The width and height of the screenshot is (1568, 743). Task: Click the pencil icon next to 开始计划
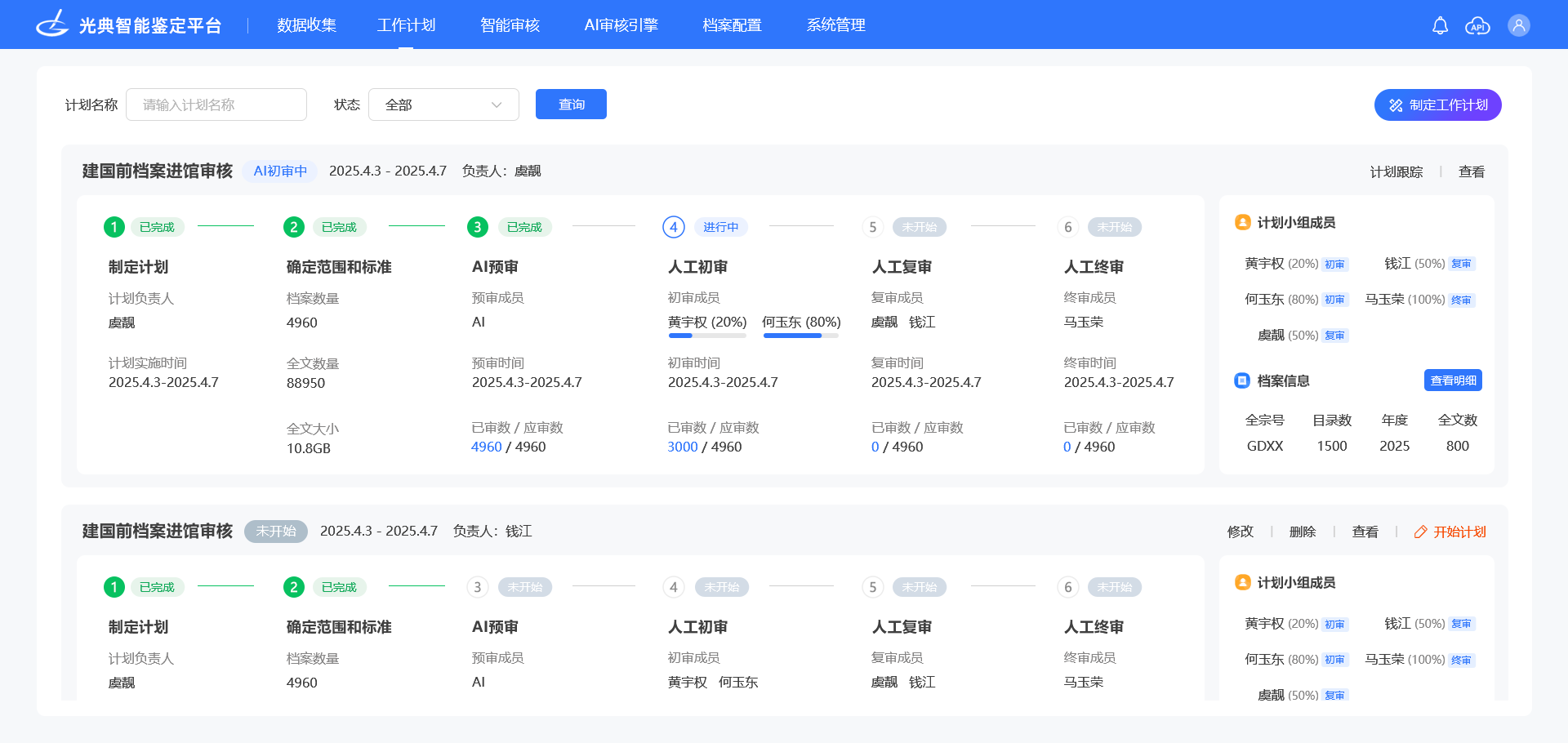point(1419,532)
